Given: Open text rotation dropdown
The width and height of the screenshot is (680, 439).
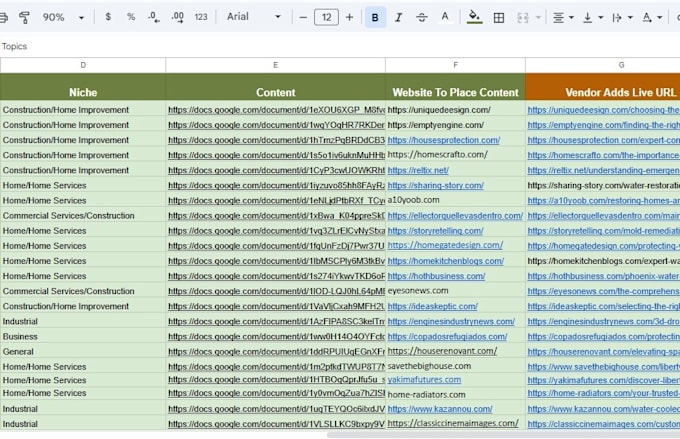Looking at the screenshot, I should (652, 18).
